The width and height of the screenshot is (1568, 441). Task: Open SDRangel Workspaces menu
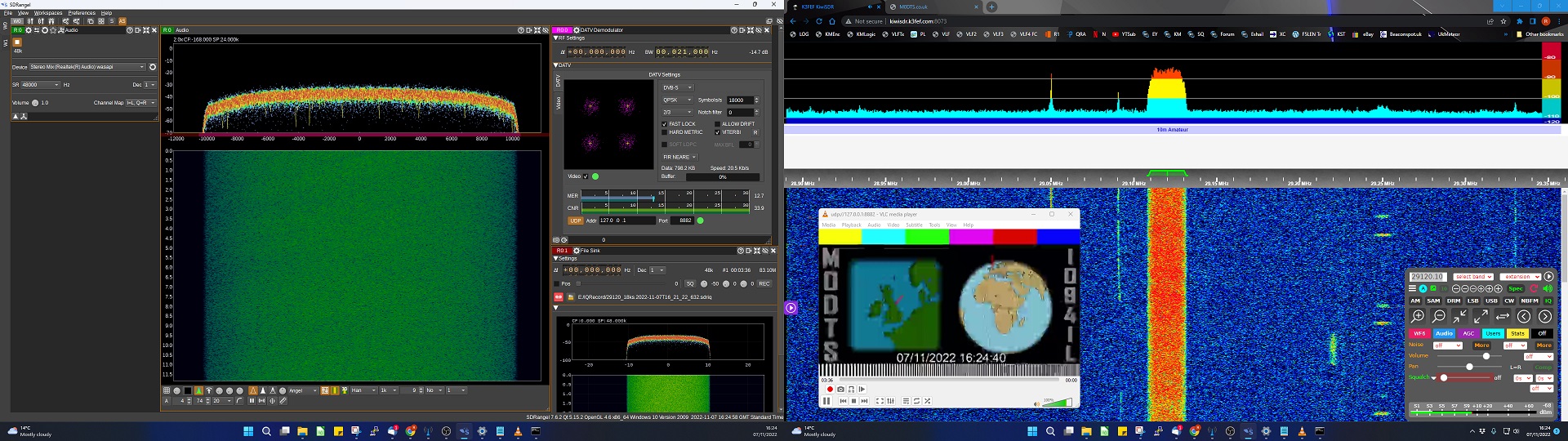coord(47,13)
